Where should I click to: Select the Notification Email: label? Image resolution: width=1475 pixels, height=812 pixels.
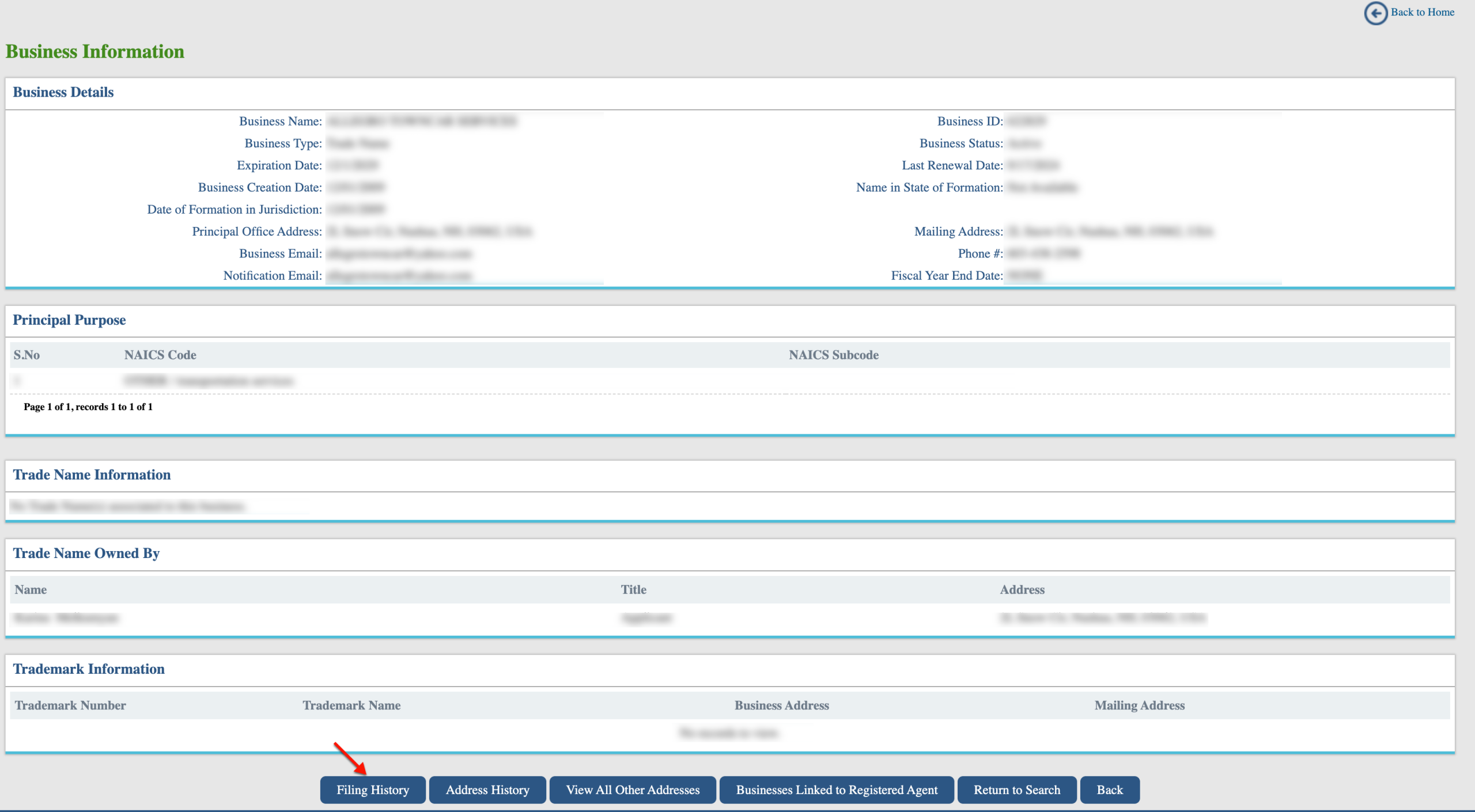[x=273, y=275]
